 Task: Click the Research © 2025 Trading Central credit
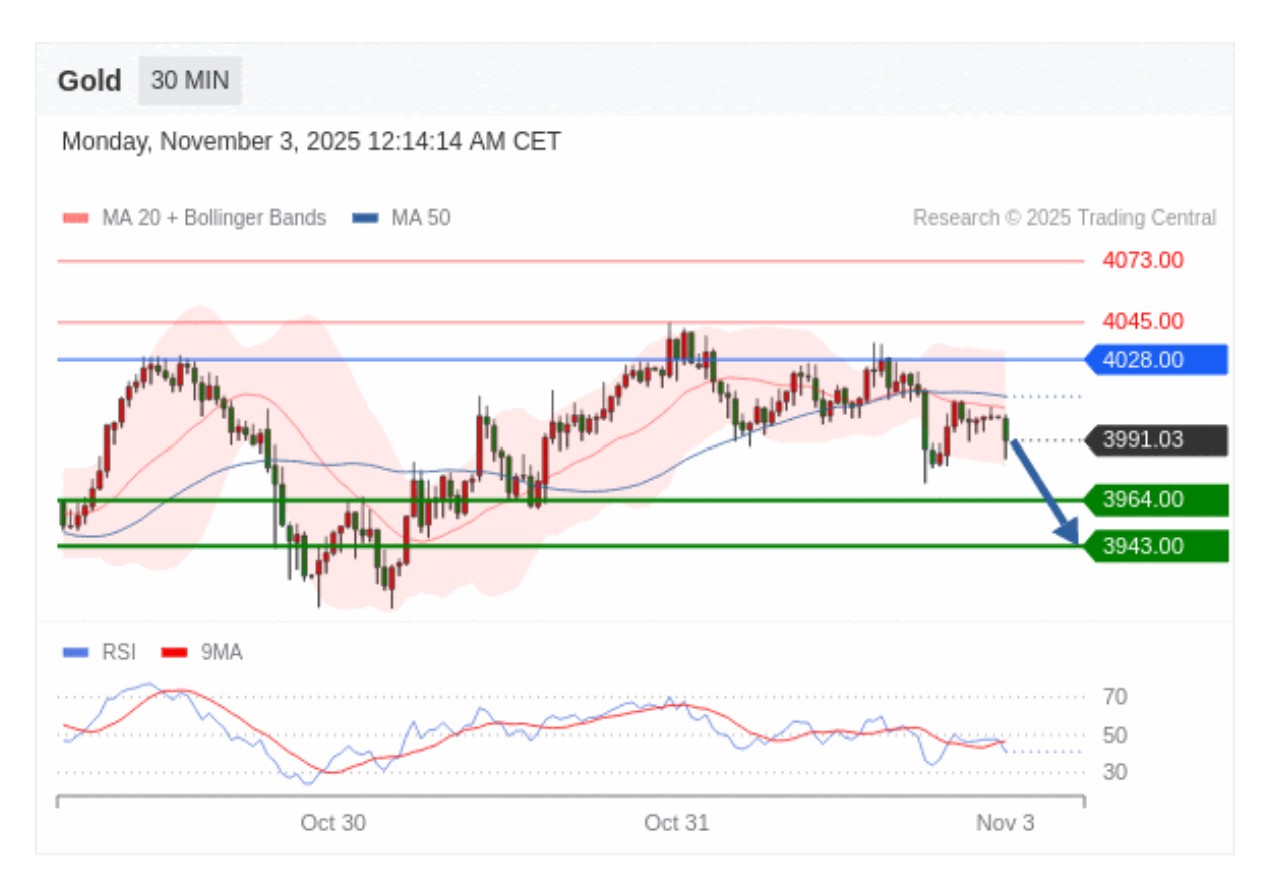pyautogui.click(x=1064, y=218)
